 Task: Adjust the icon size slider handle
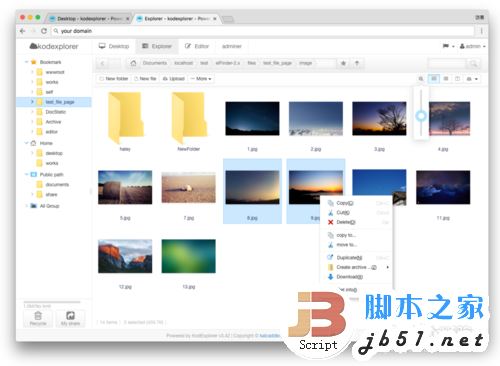point(421,116)
